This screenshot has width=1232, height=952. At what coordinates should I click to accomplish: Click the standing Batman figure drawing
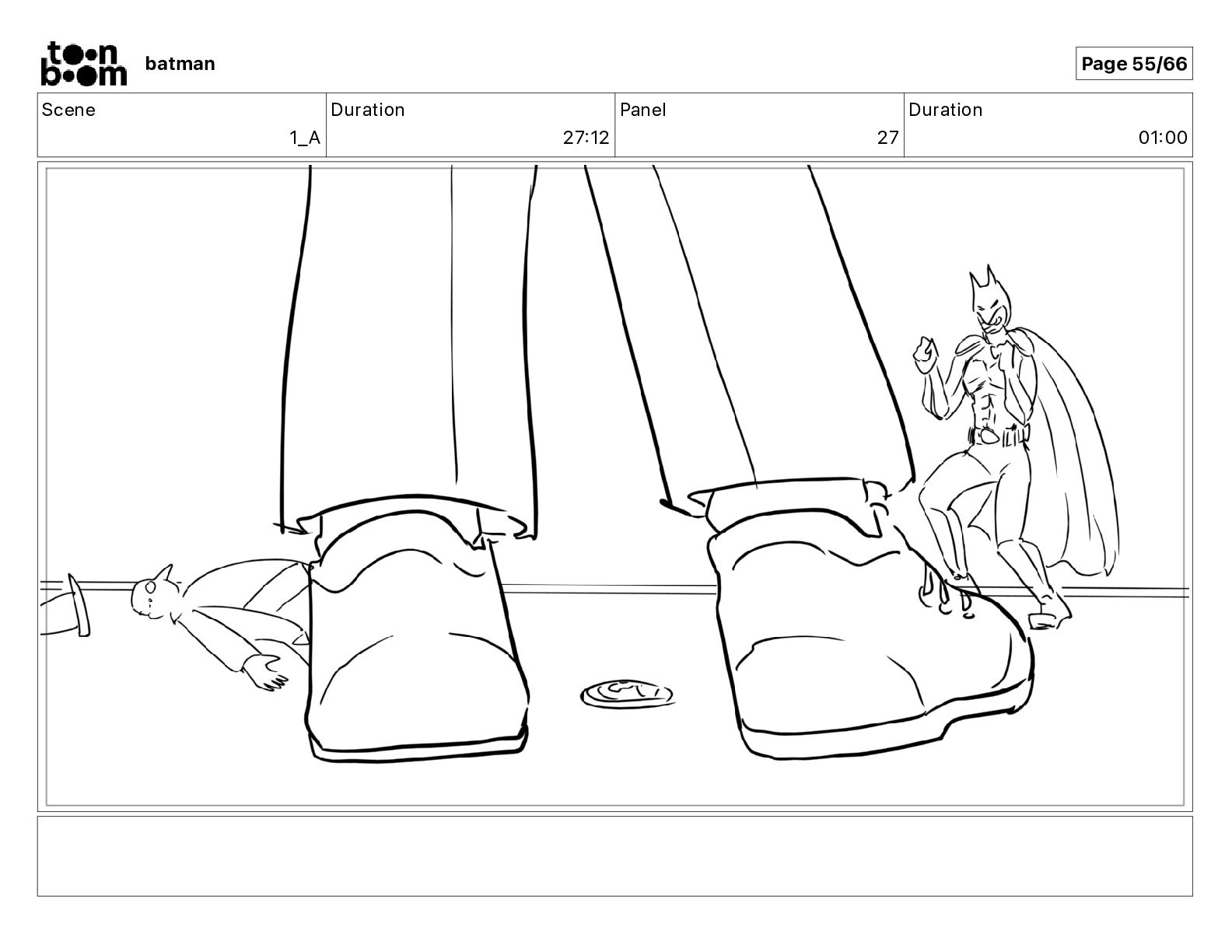point(1015,447)
